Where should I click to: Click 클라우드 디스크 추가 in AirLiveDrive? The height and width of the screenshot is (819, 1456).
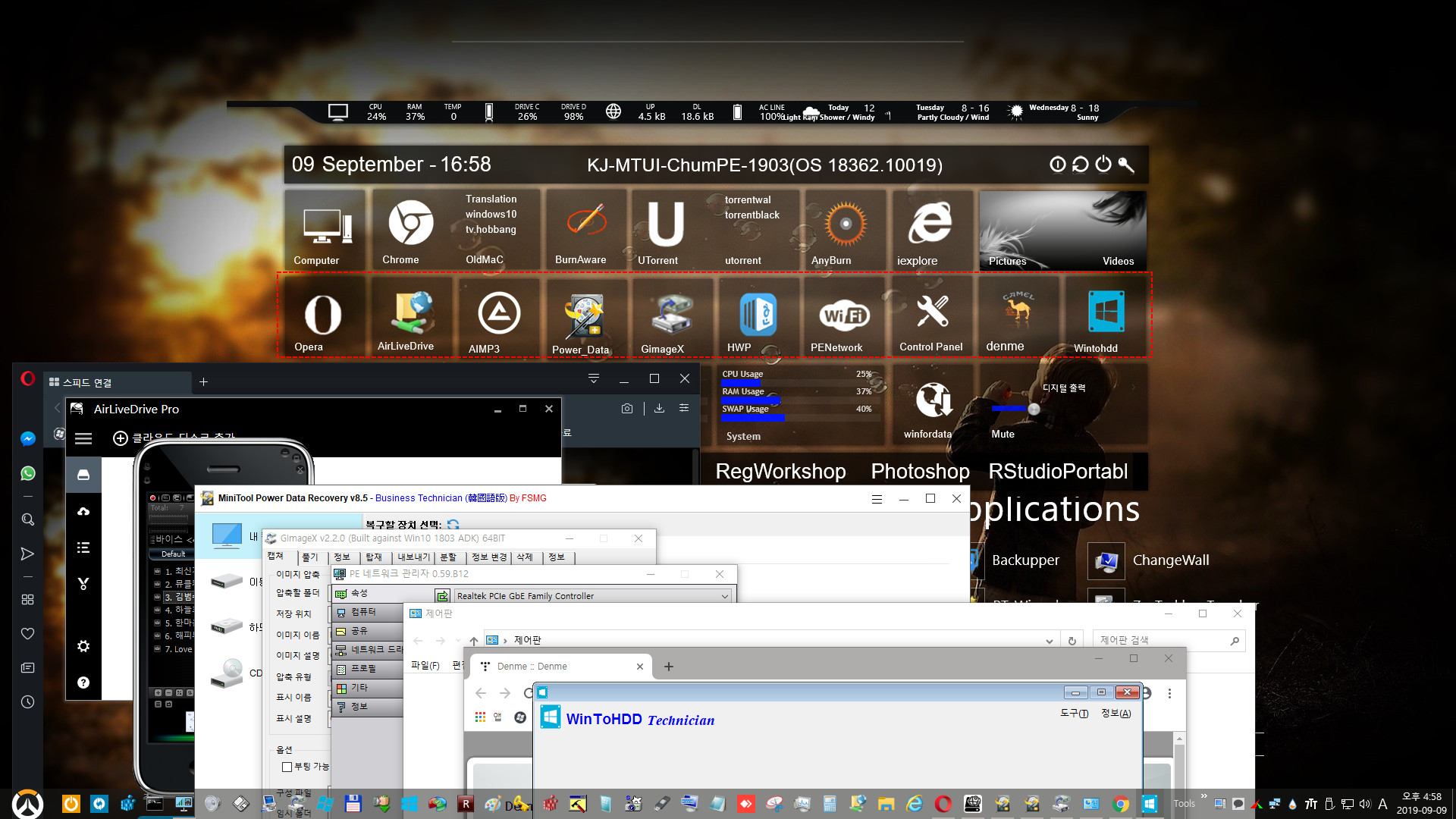point(174,438)
